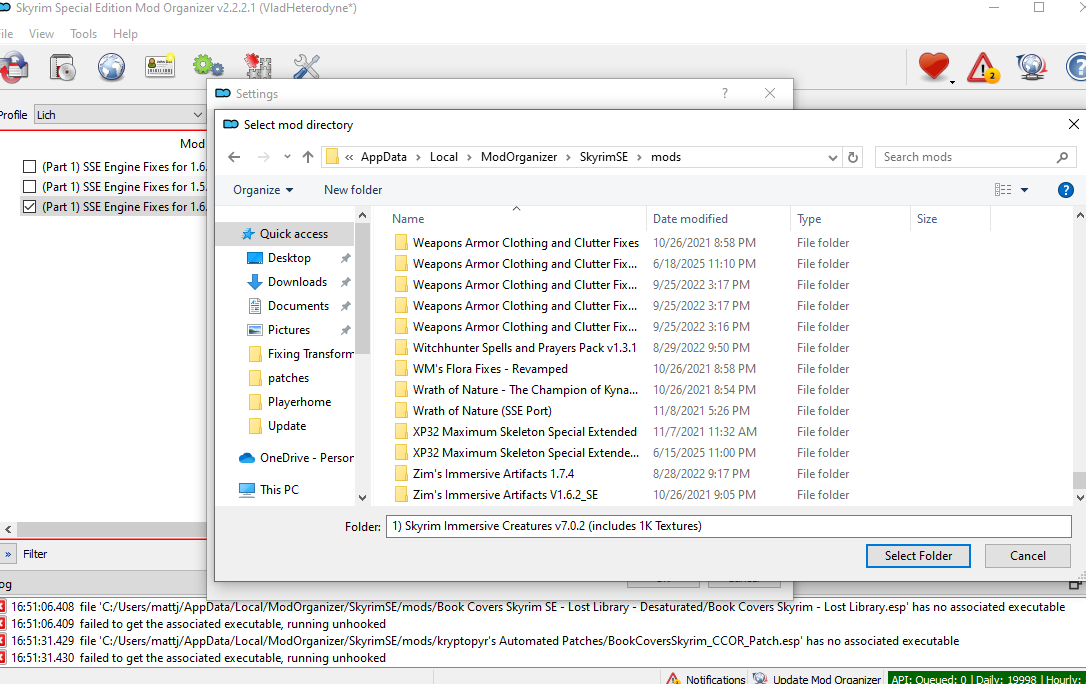Show hidden breadcrumb path chevrons
1086x684 pixels.
[349, 157]
